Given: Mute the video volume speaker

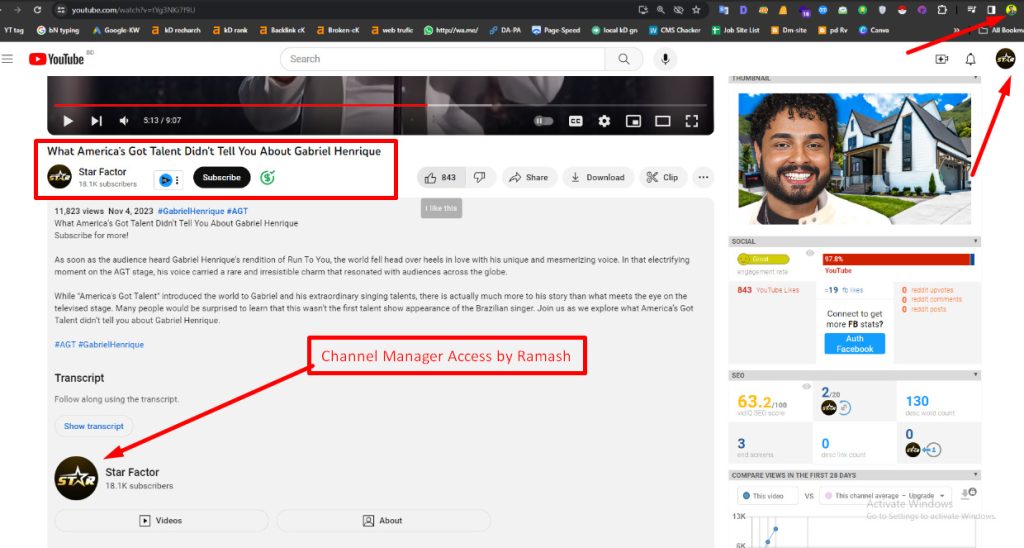Looking at the screenshot, I should click(x=124, y=121).
